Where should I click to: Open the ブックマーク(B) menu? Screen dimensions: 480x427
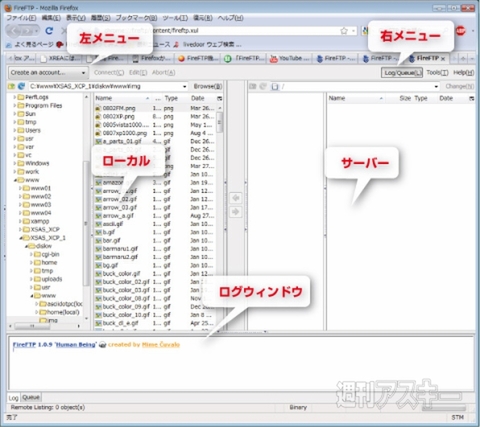[x=136, y=18]
